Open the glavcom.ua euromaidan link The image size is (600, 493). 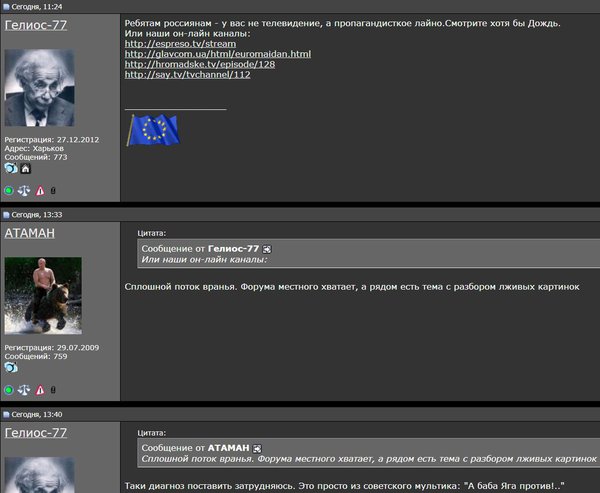218,54
